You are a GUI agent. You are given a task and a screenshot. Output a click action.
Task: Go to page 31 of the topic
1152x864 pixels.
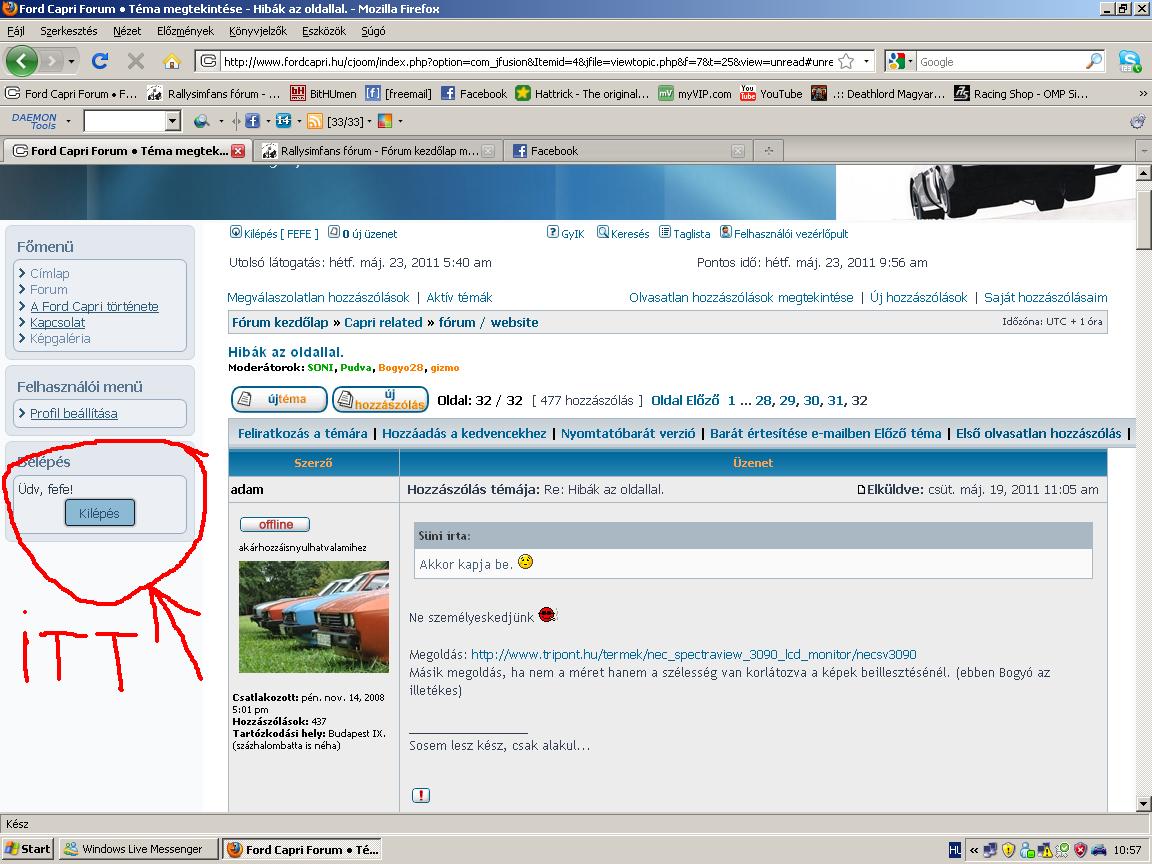(836, 400)
